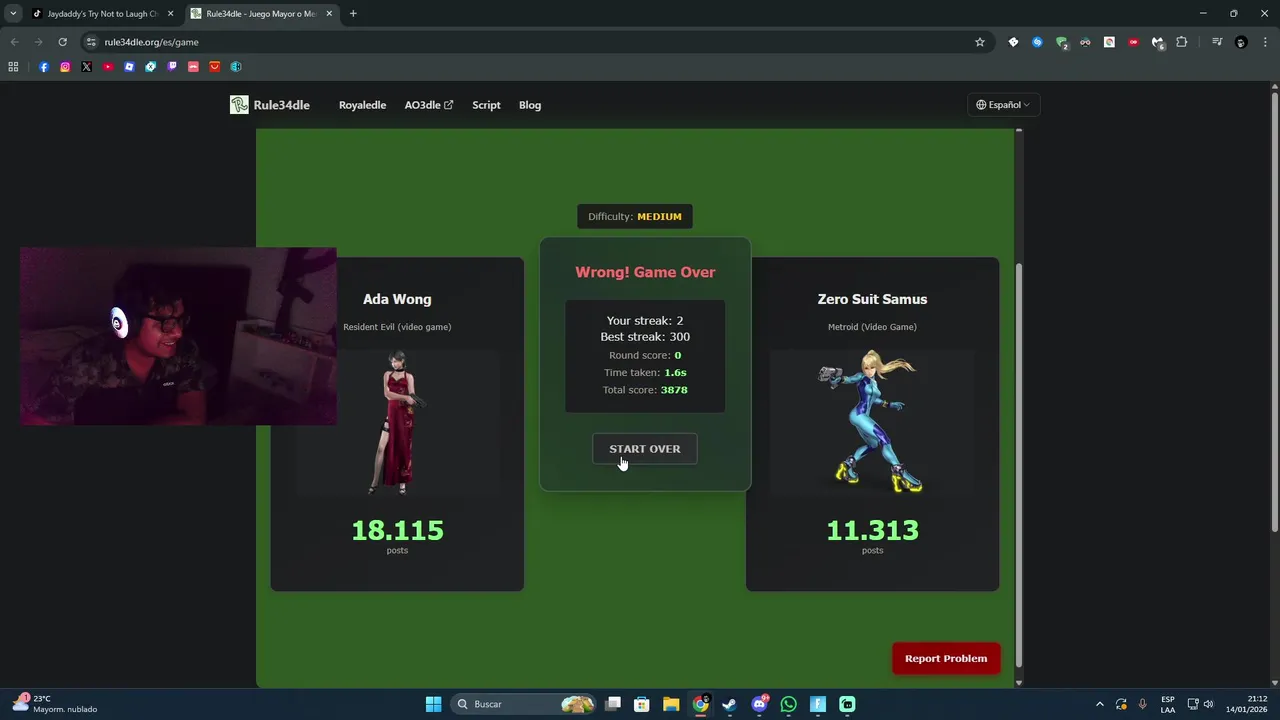Click the 'Time taken: 1.6s' text

645,373
